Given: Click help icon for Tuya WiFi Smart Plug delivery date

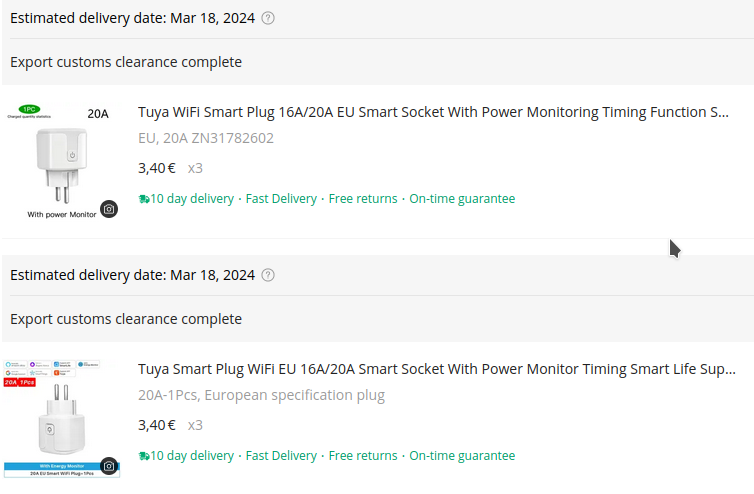Looking at the screenshot, I should [268, 18].
